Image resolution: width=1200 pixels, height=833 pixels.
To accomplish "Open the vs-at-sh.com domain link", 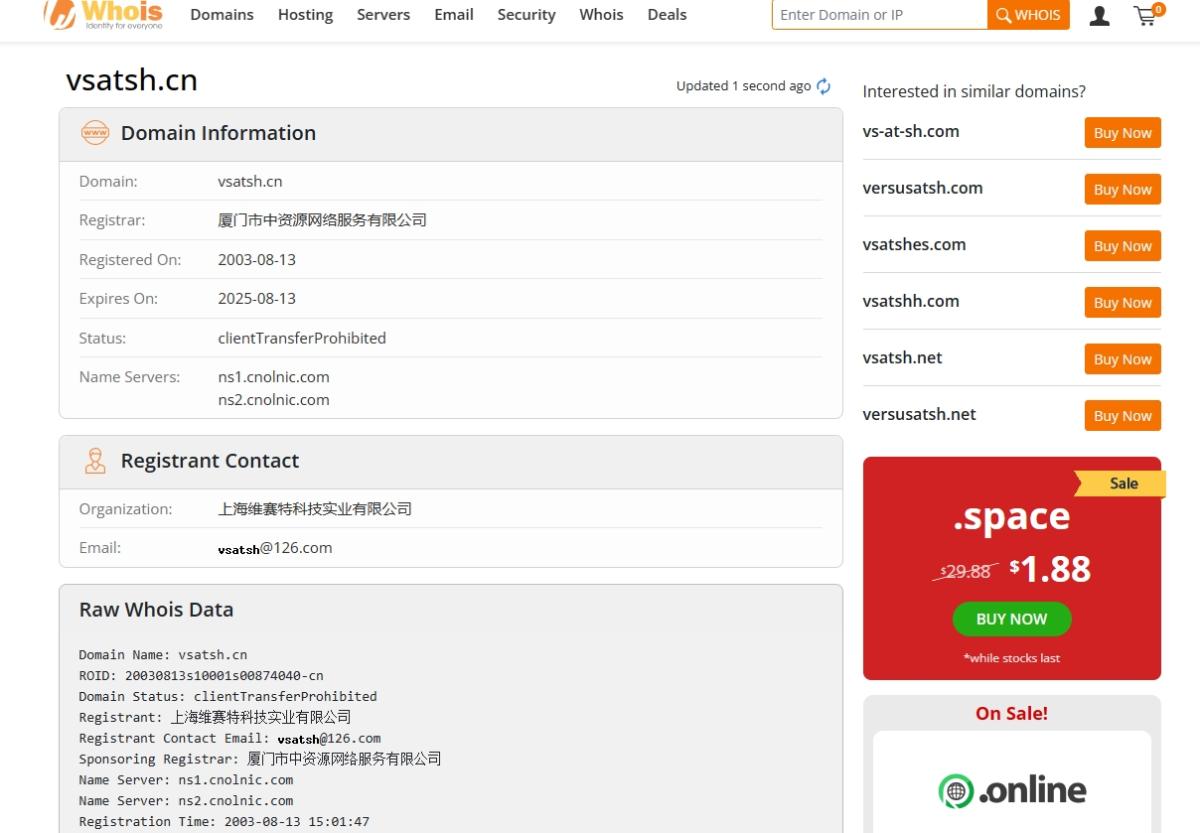I will point(910,131).
